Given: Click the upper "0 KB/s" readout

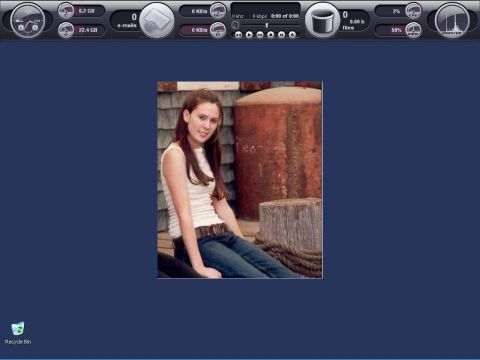Looking at the screenshot, I should pyautogui.click(x=199, y=11).
